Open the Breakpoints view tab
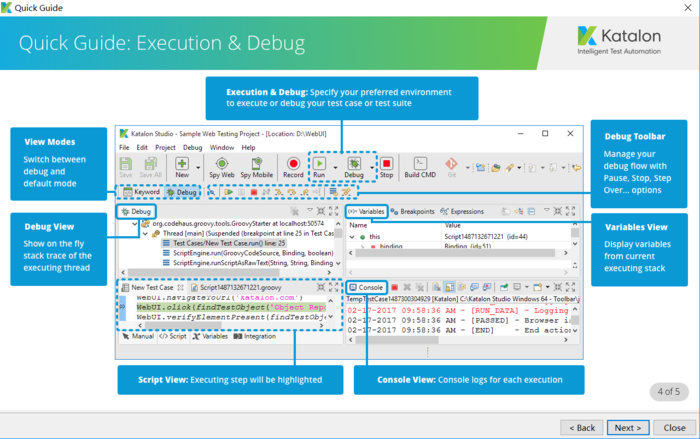Viewport: 700px width, 439px height. 412,211
